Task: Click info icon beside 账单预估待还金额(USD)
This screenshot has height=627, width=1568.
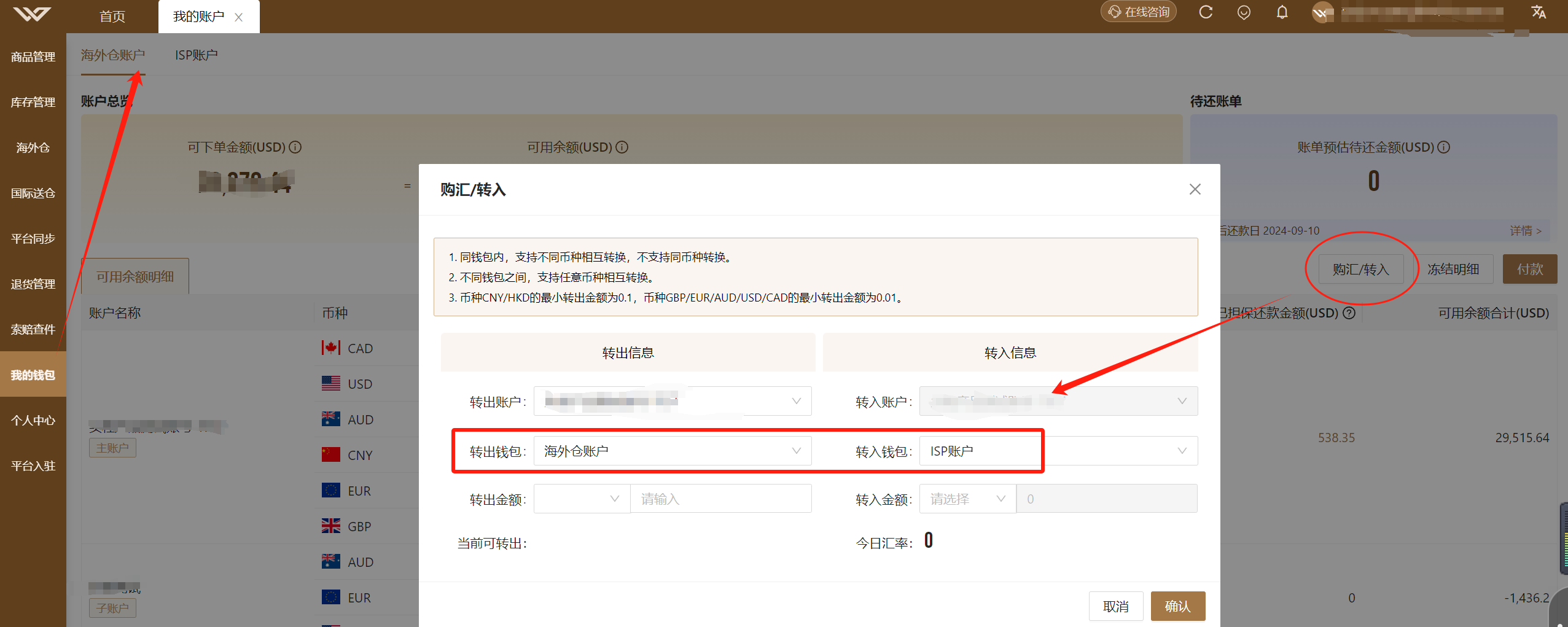Action: coord(1444,147)
